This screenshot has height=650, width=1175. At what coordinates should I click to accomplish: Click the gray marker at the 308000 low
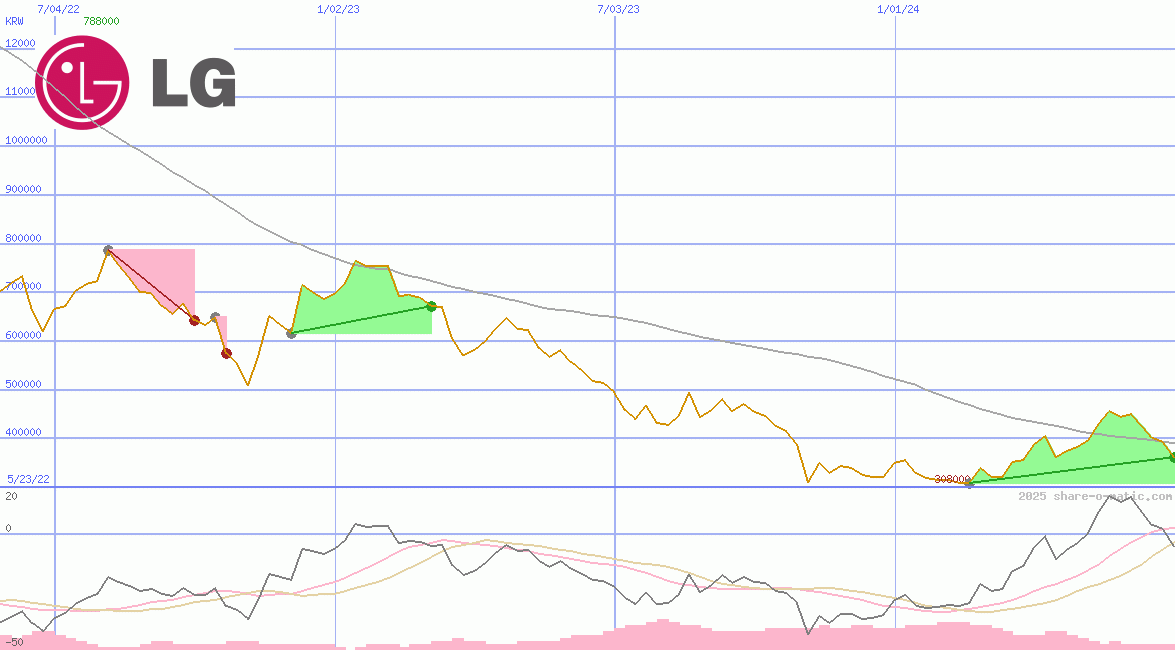point(970,484)
